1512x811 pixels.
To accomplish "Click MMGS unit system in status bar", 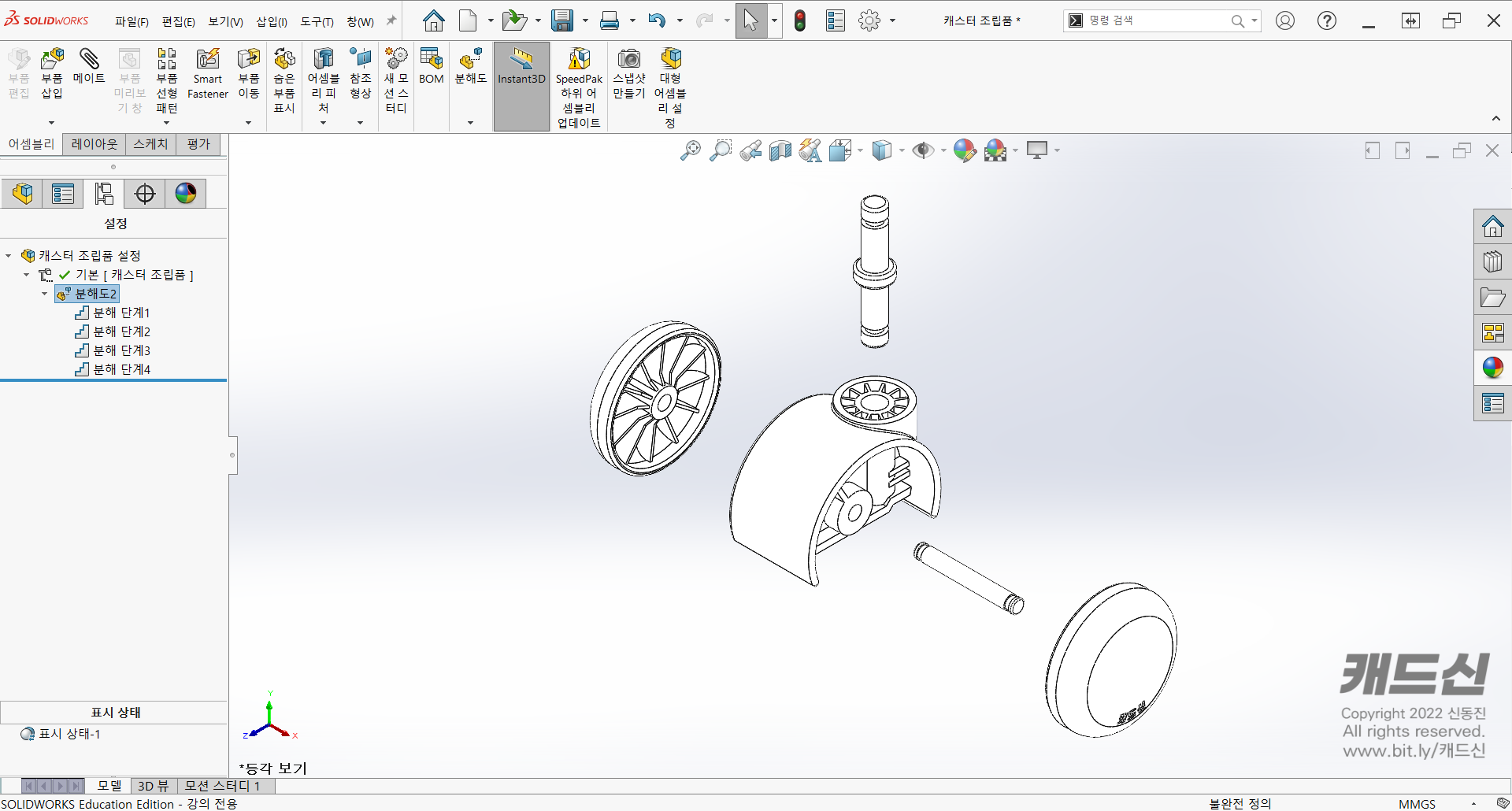I will (x=1417, y=804).
